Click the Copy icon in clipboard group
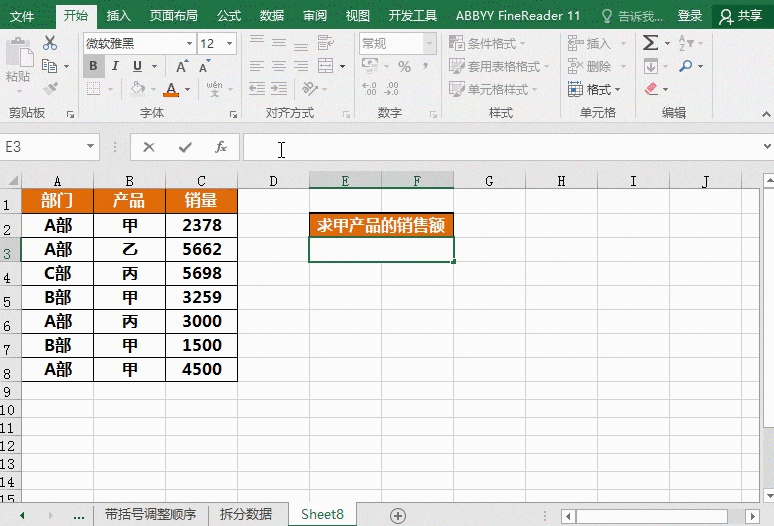 point(49,66)
